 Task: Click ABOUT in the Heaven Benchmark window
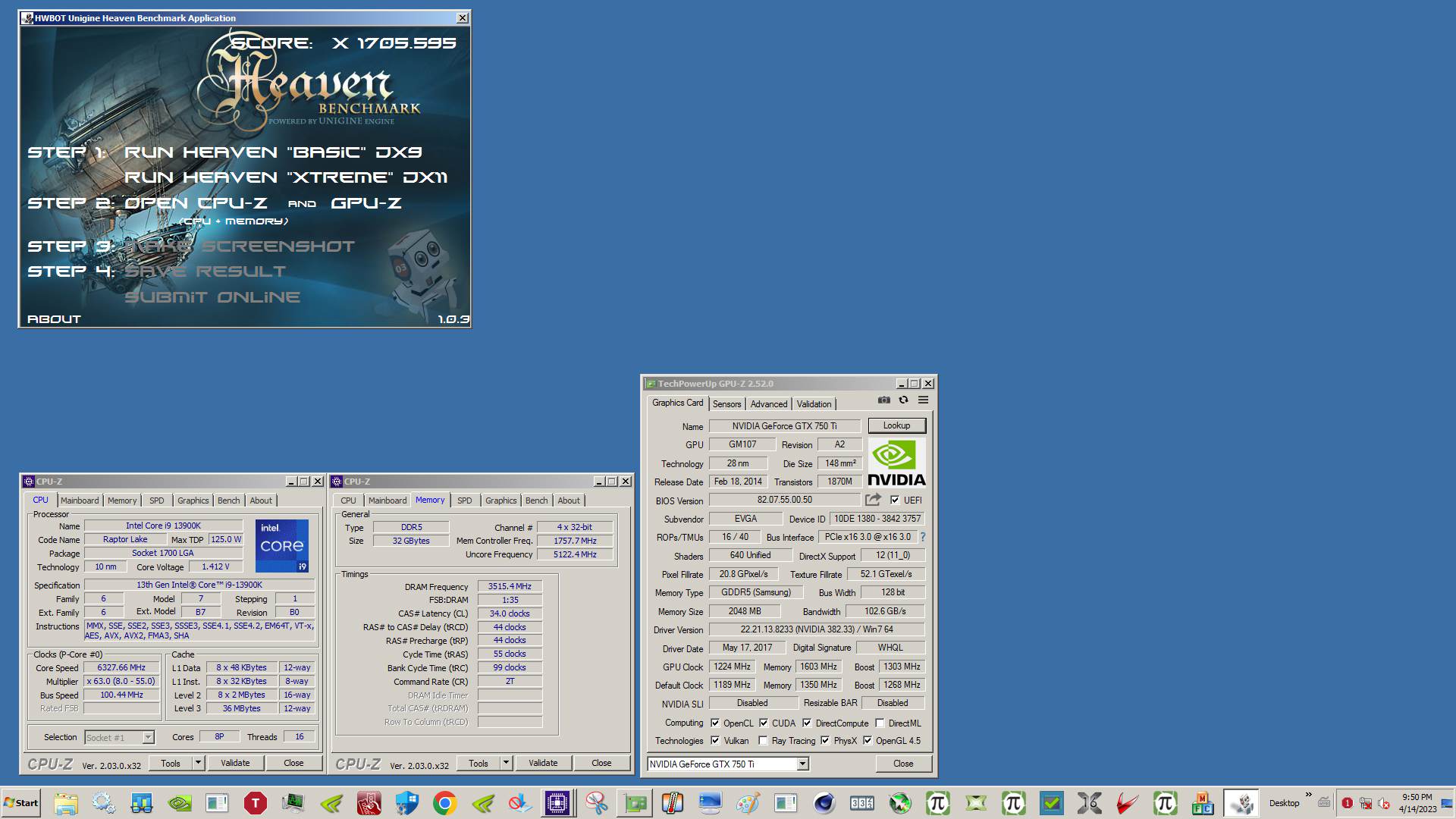click(x=54, y=319)
